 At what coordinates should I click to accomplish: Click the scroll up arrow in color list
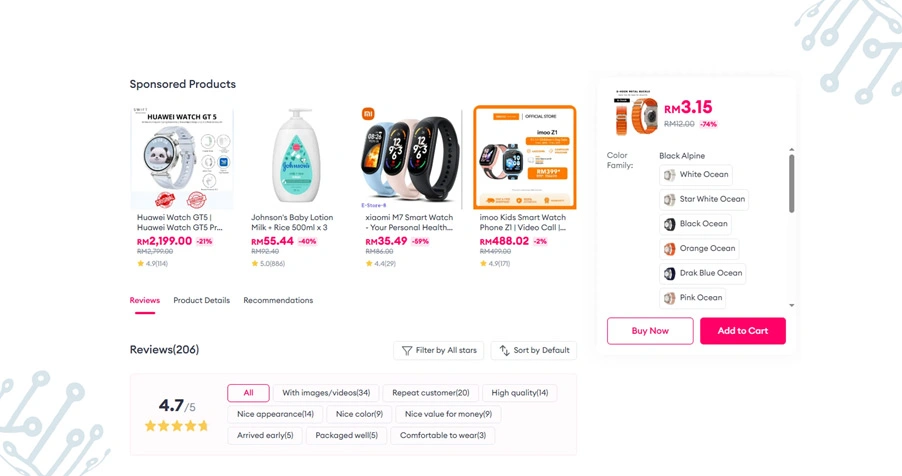[792, 150]
